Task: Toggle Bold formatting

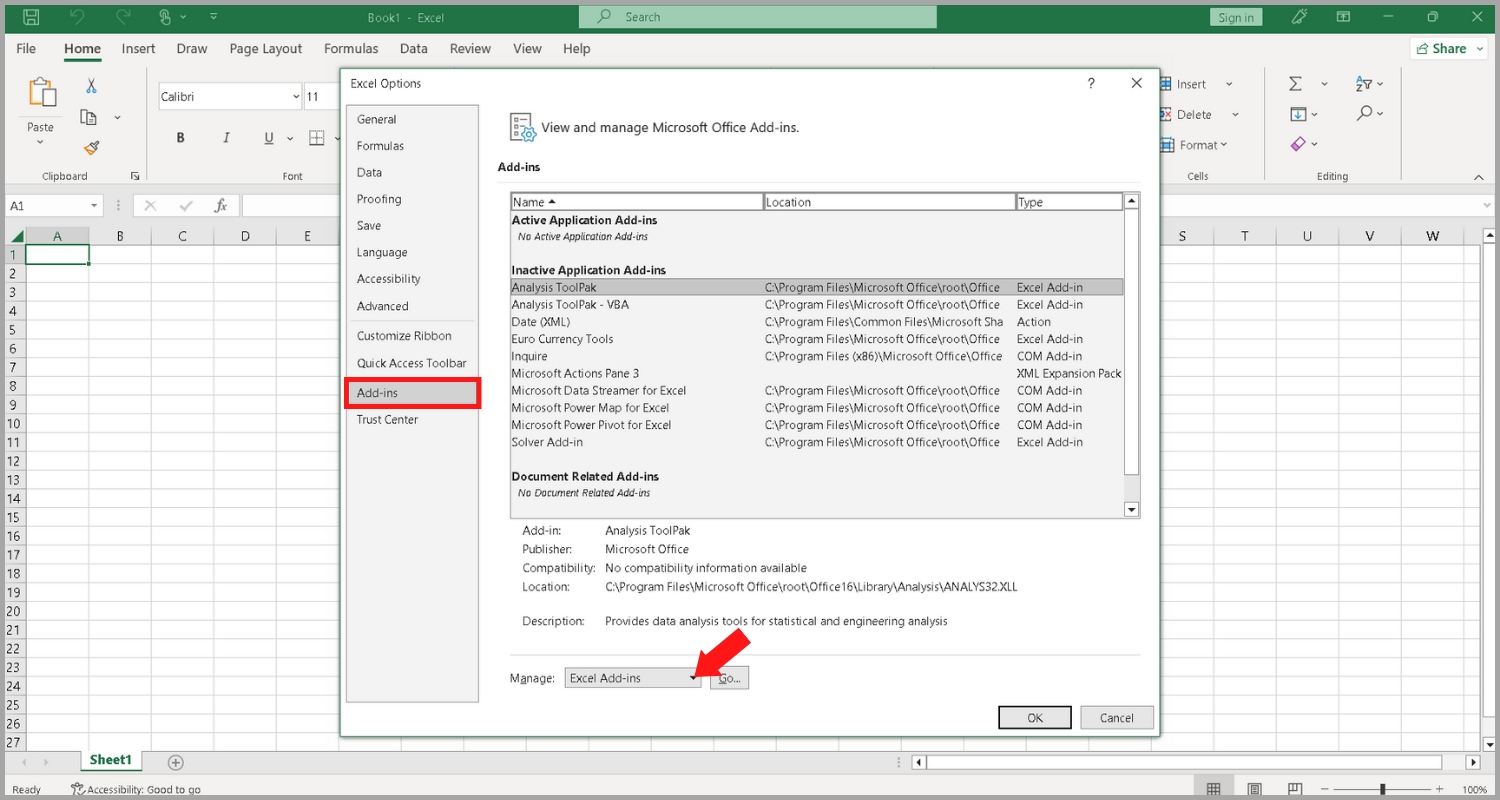Action: 180,137
